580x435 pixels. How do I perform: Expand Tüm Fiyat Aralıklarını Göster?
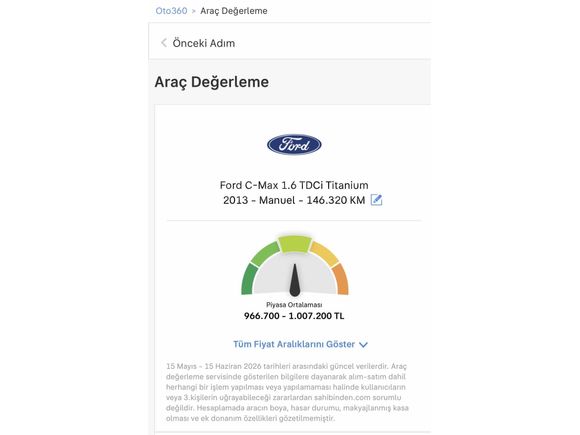[300, 344]
